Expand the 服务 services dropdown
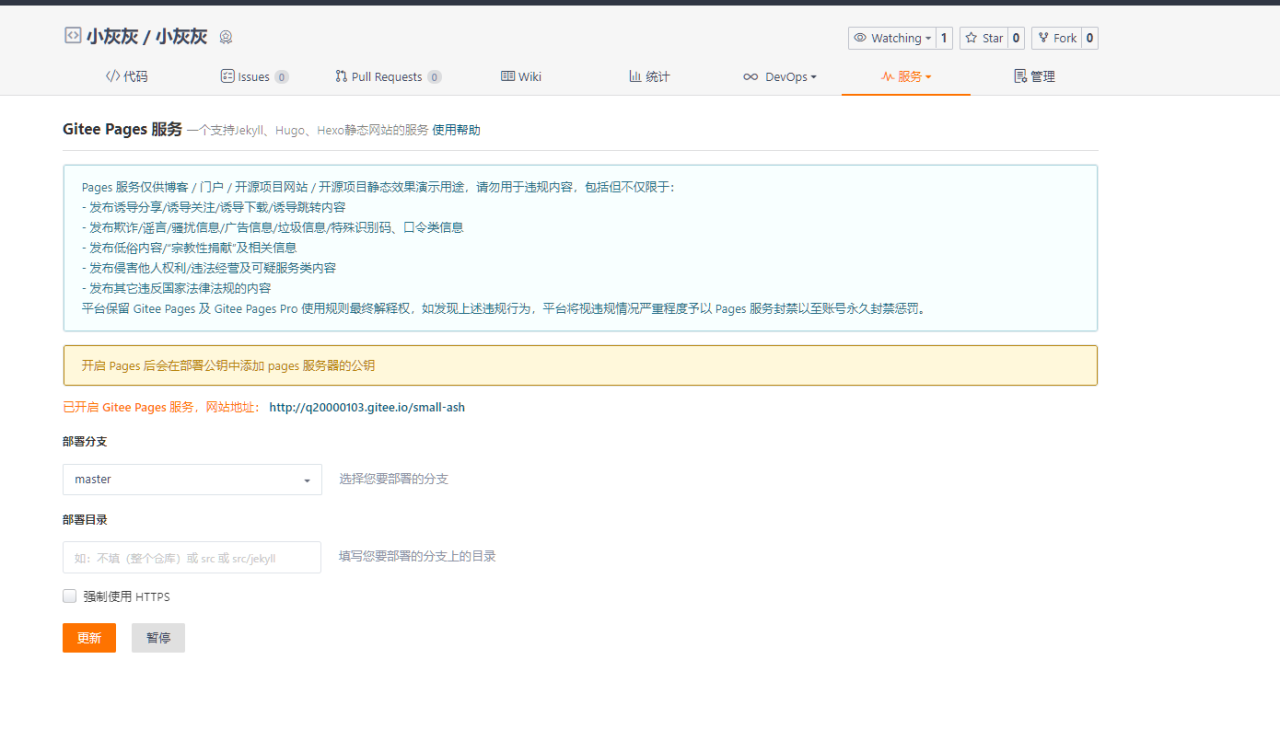 [906, 77]
